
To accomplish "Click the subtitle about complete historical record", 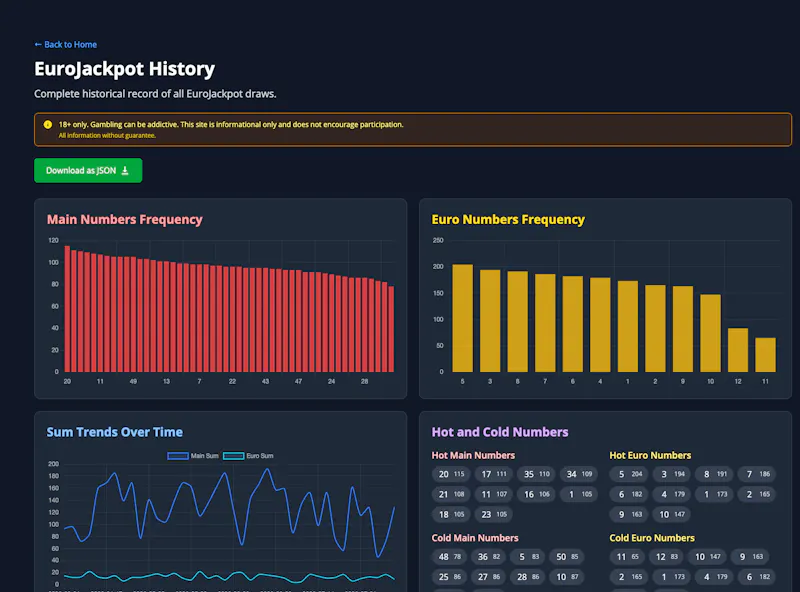I will pos(155,94).
